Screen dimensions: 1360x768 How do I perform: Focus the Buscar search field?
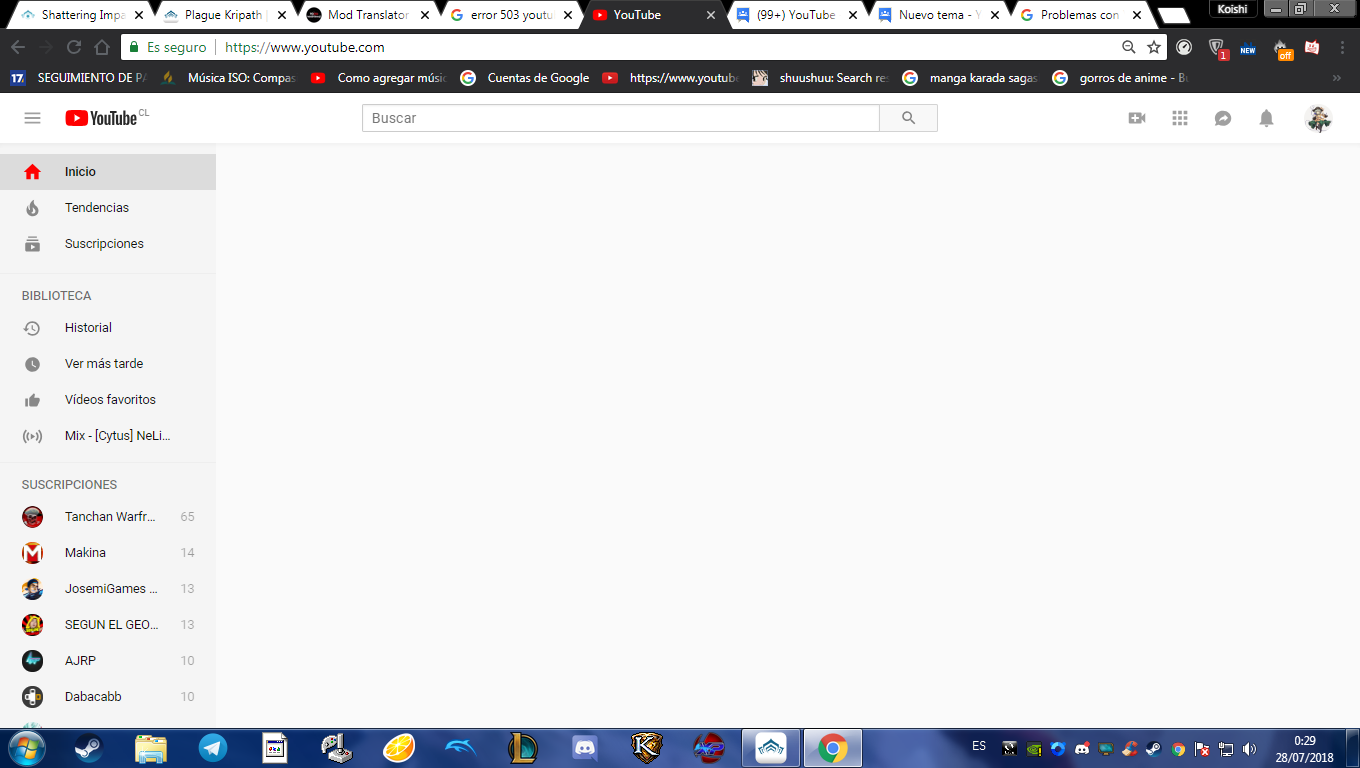point(620,118)
